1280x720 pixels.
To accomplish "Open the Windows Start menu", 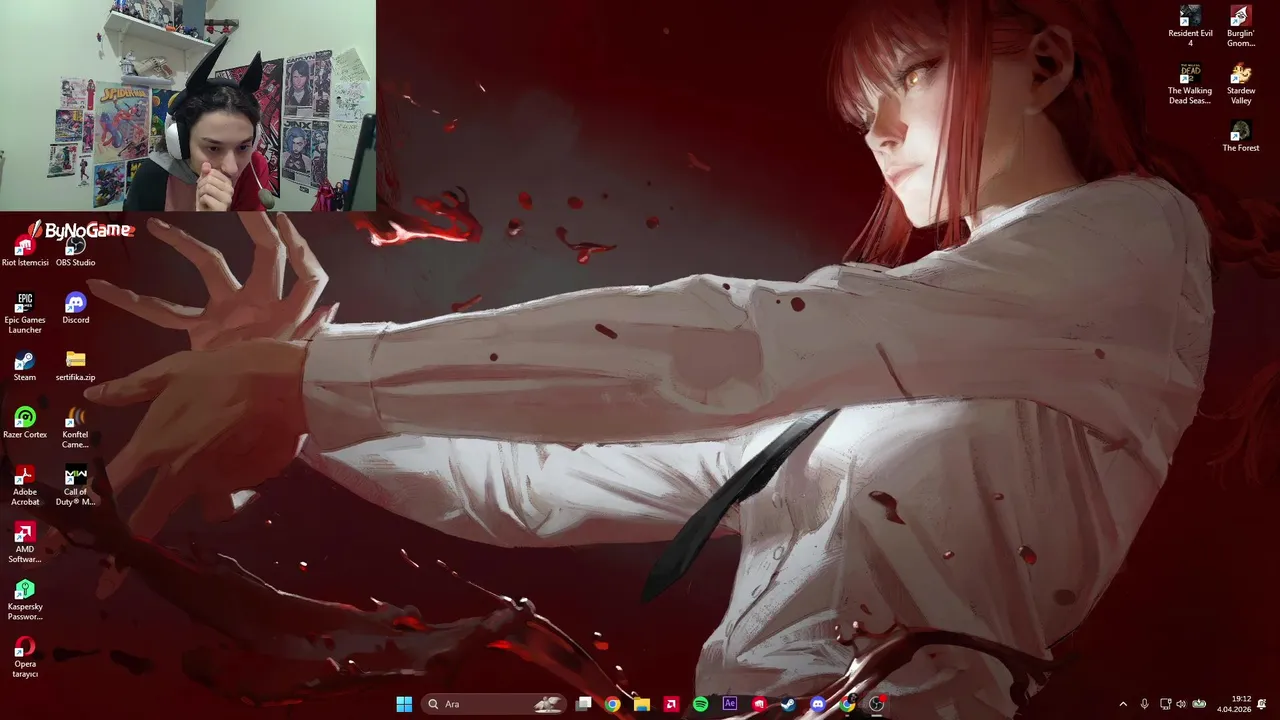I will (404, 704).
